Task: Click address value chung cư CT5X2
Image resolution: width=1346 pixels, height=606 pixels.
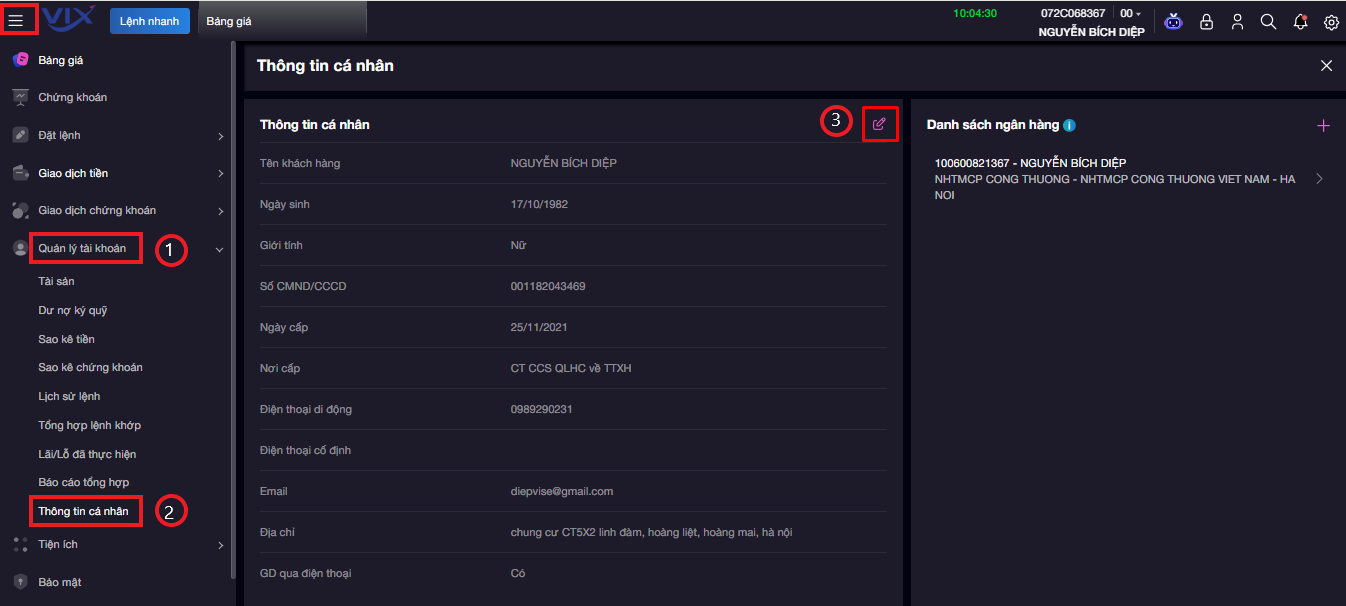Action: (651, 532)
